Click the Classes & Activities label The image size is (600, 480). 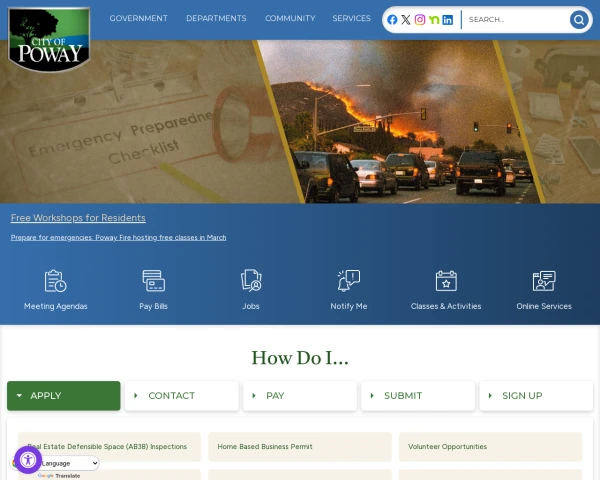[x=446, y=306]
